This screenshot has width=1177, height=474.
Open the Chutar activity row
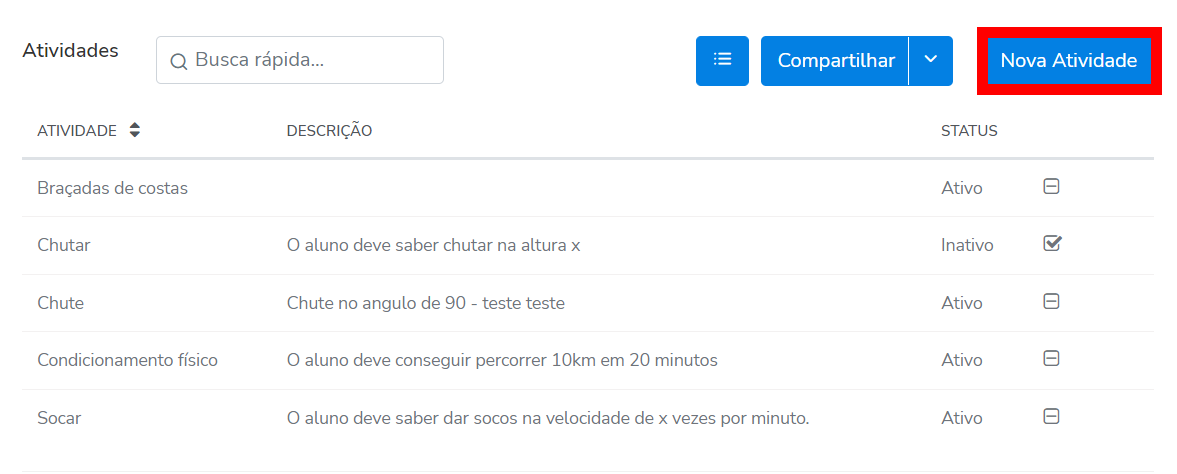point(63,245)
